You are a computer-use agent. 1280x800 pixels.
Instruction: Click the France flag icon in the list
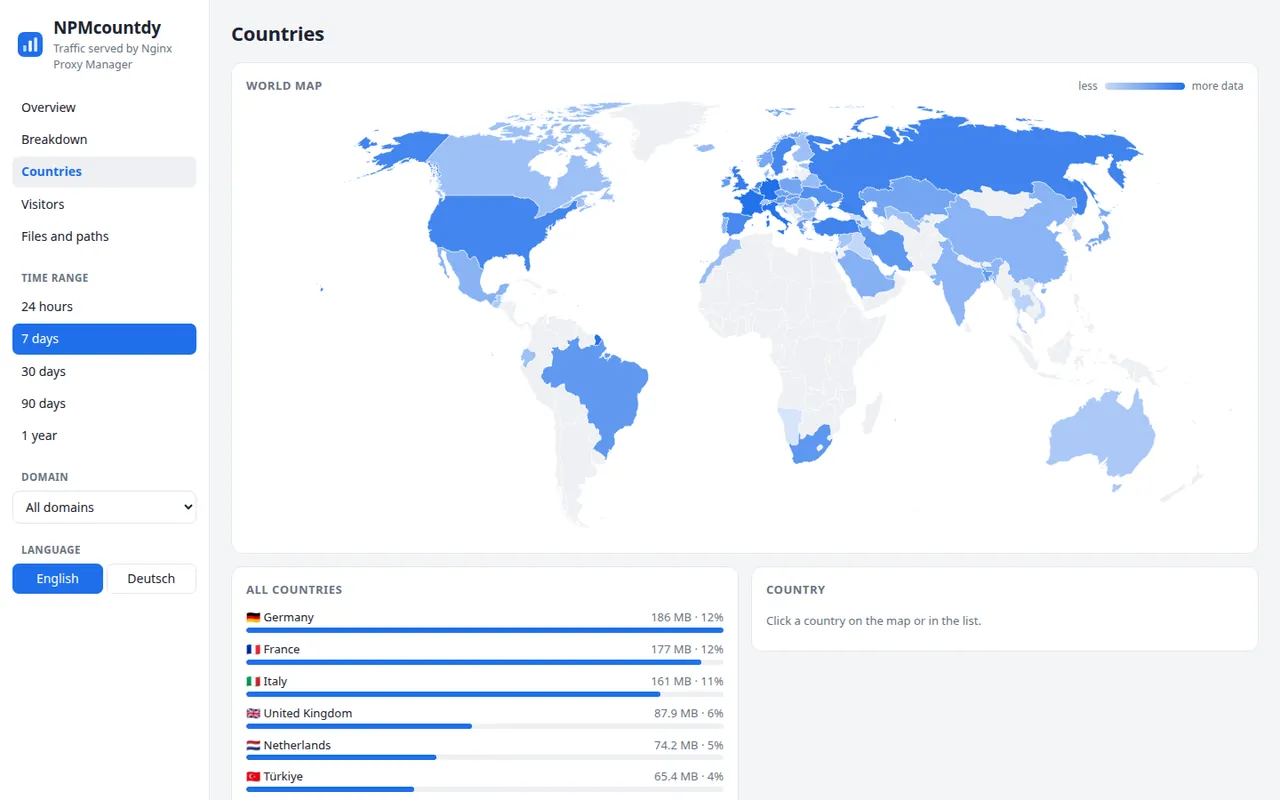[x=253, y=650]
